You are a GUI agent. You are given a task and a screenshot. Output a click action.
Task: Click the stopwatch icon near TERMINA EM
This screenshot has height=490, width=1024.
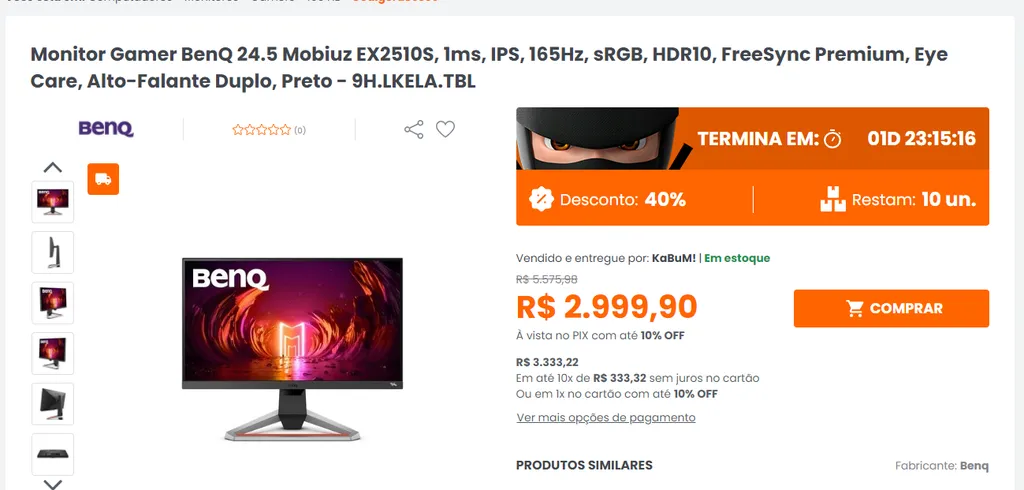point(832,139)
